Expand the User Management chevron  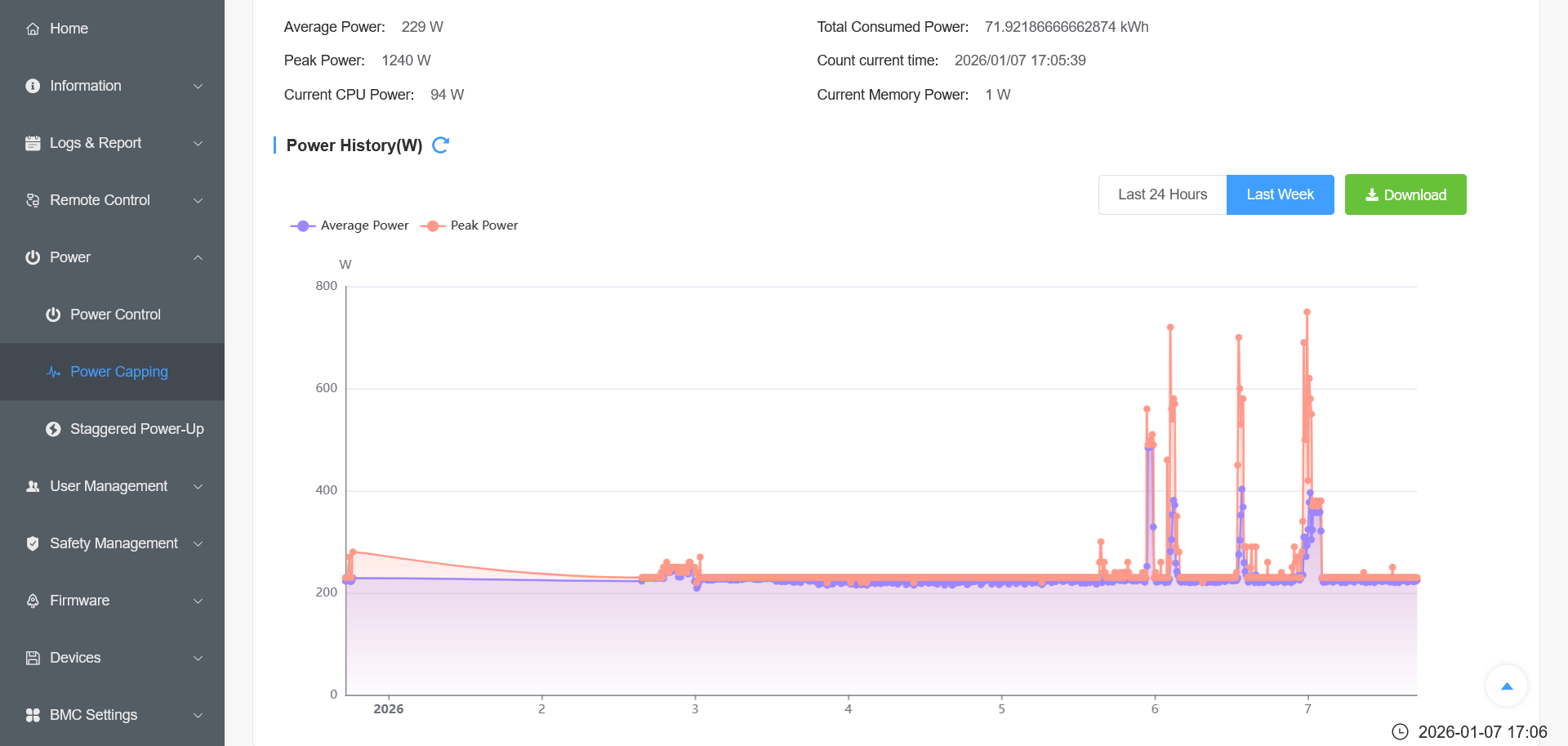click(198, 486)
